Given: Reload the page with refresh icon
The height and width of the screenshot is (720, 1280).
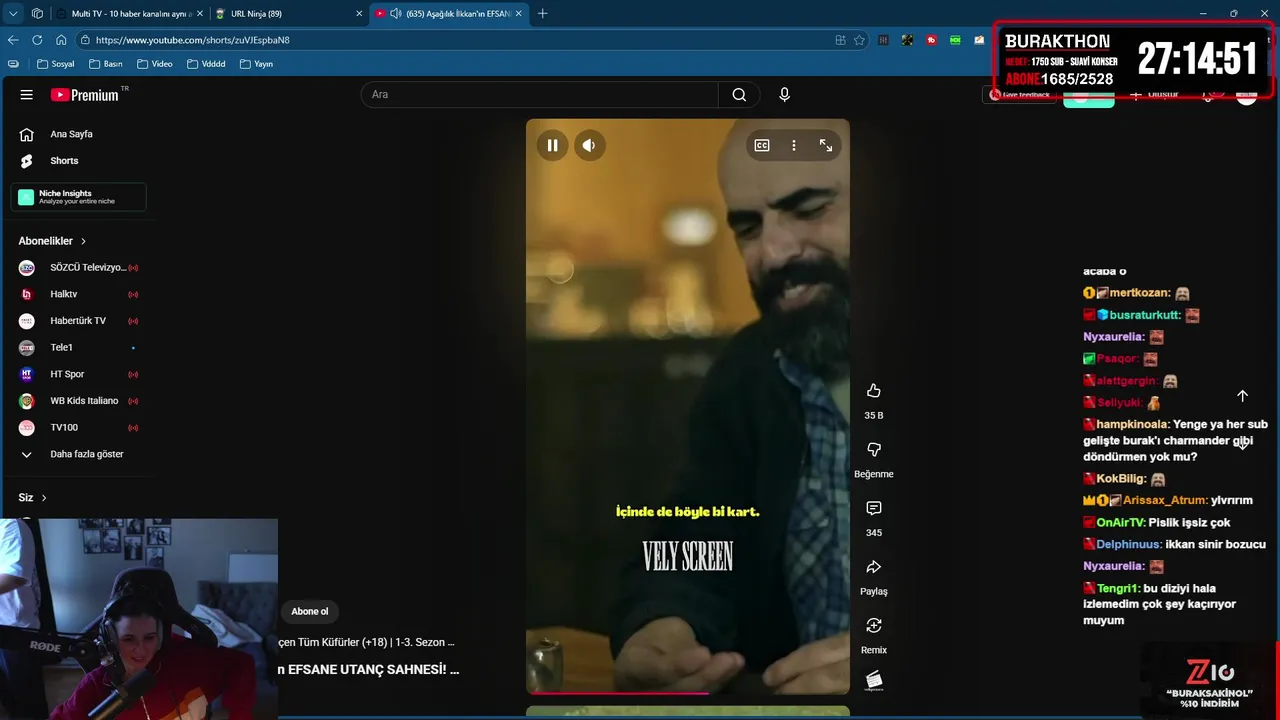Looking at the screenshot, I should click(37, 40).
